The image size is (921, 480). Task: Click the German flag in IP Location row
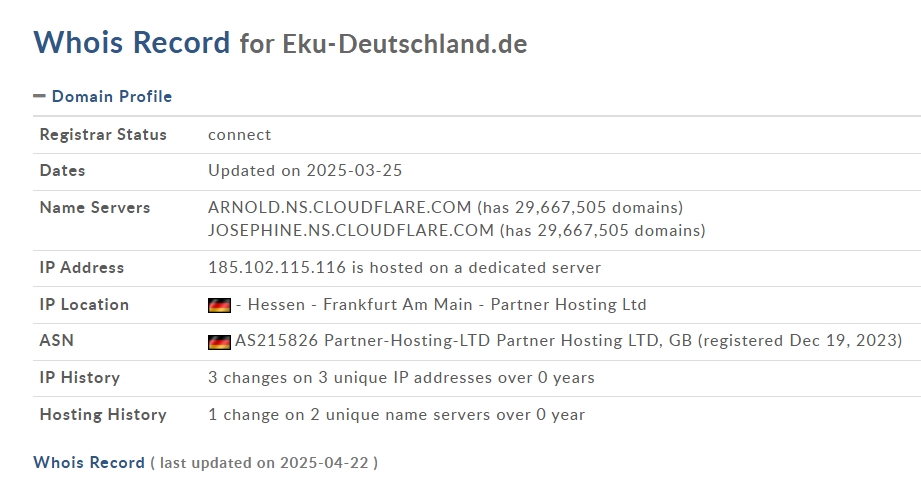[219, 306]
